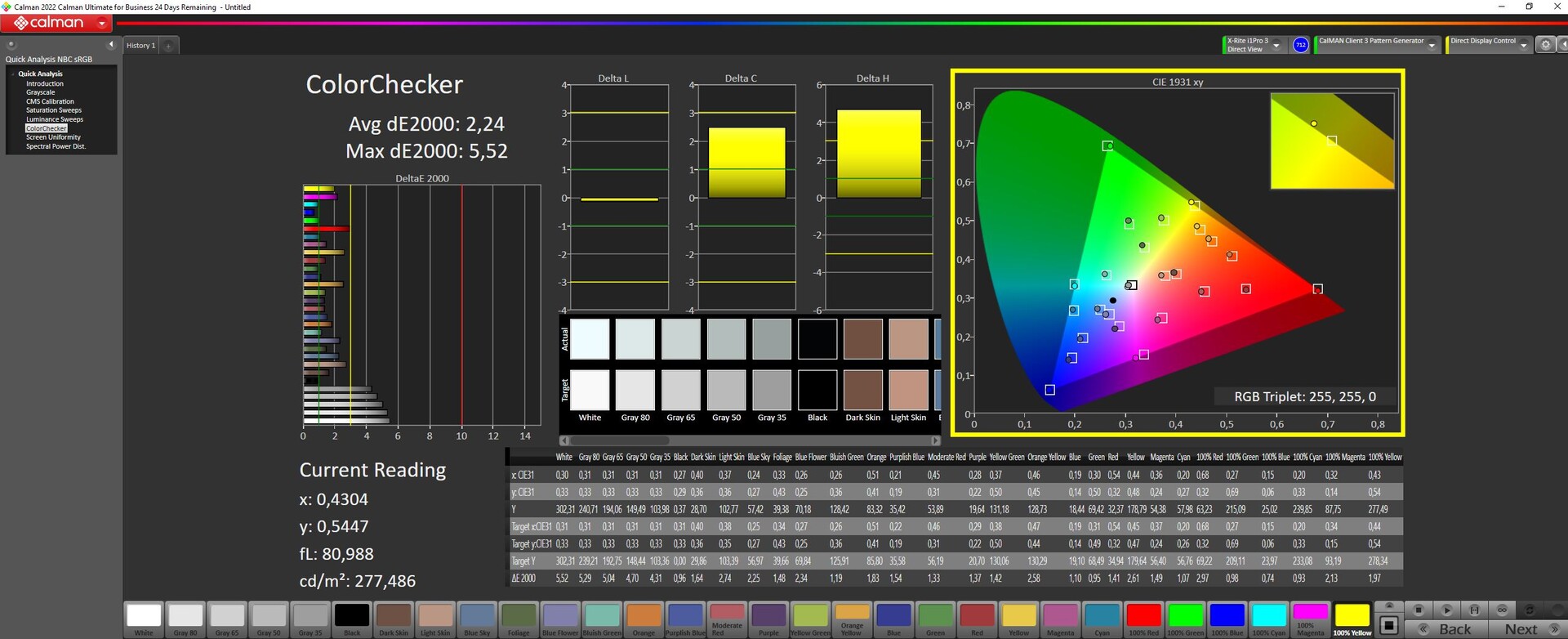
Task: Open the X-Rite i1Pro 3 meter dropdown
Action: 1276,46
